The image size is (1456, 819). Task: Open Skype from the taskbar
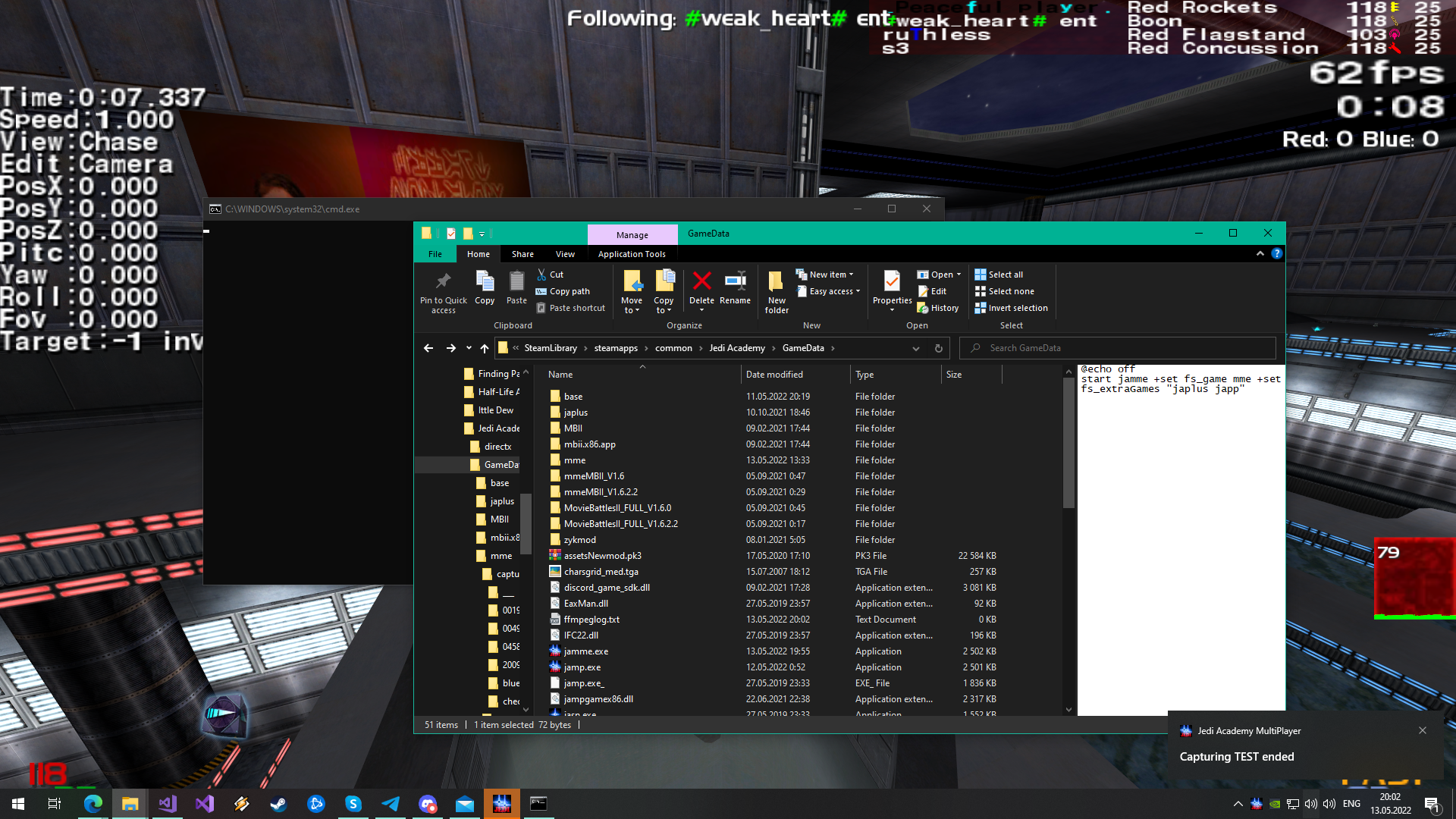pyautogui.click(x=353, y=804)
